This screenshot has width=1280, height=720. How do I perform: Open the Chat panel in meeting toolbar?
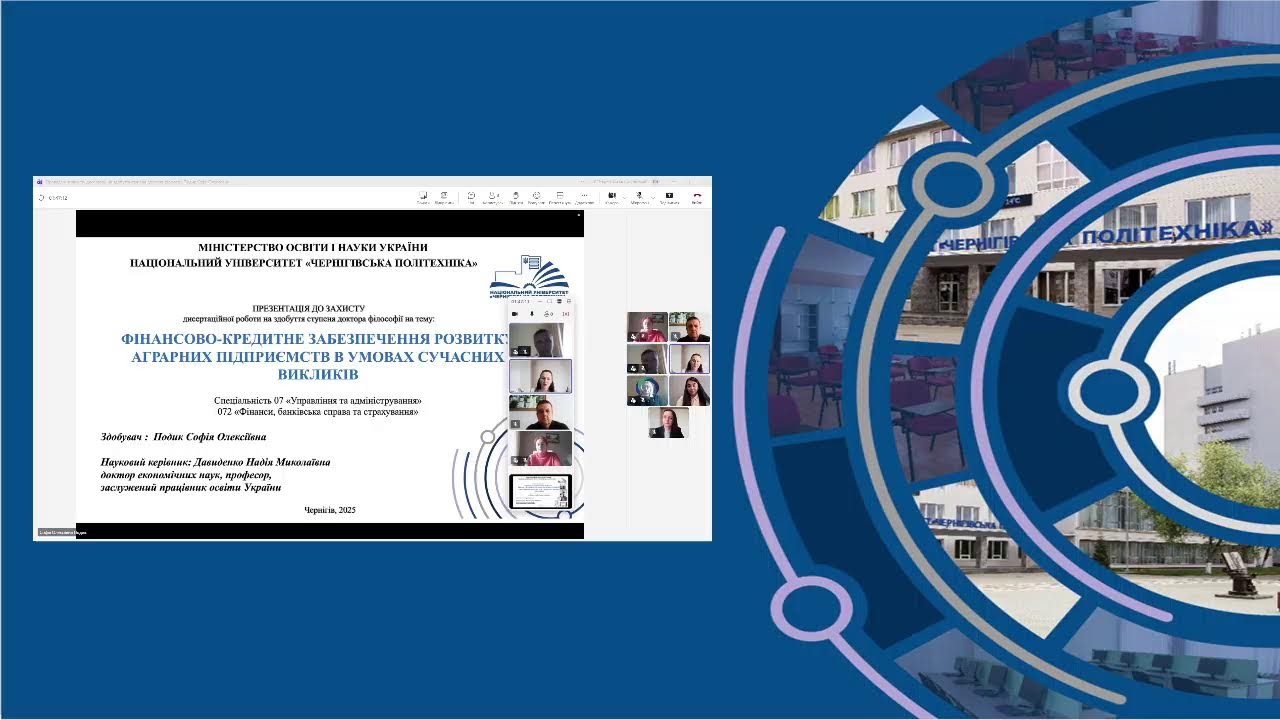tap(471, 198)
